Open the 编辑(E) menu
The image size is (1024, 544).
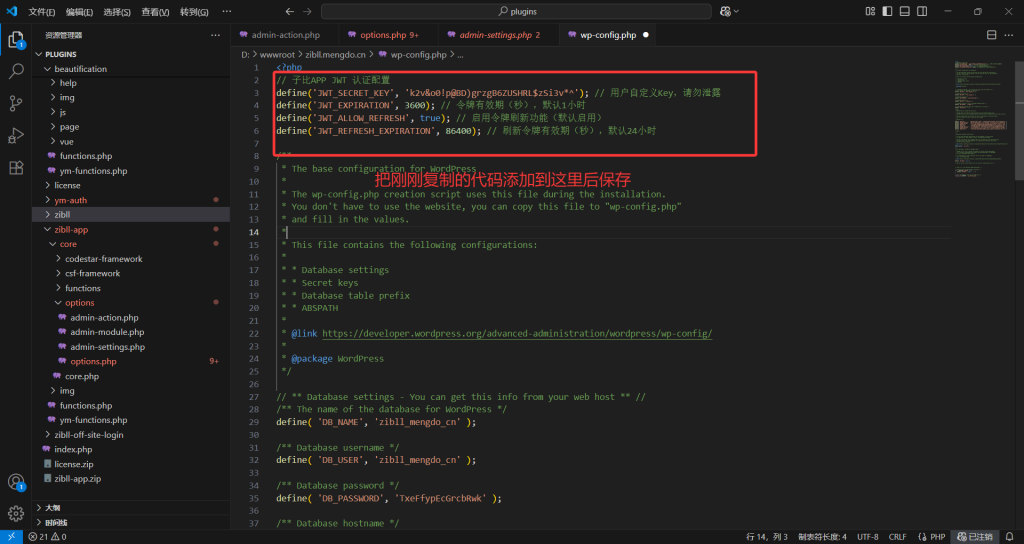(x=79, y=12)
